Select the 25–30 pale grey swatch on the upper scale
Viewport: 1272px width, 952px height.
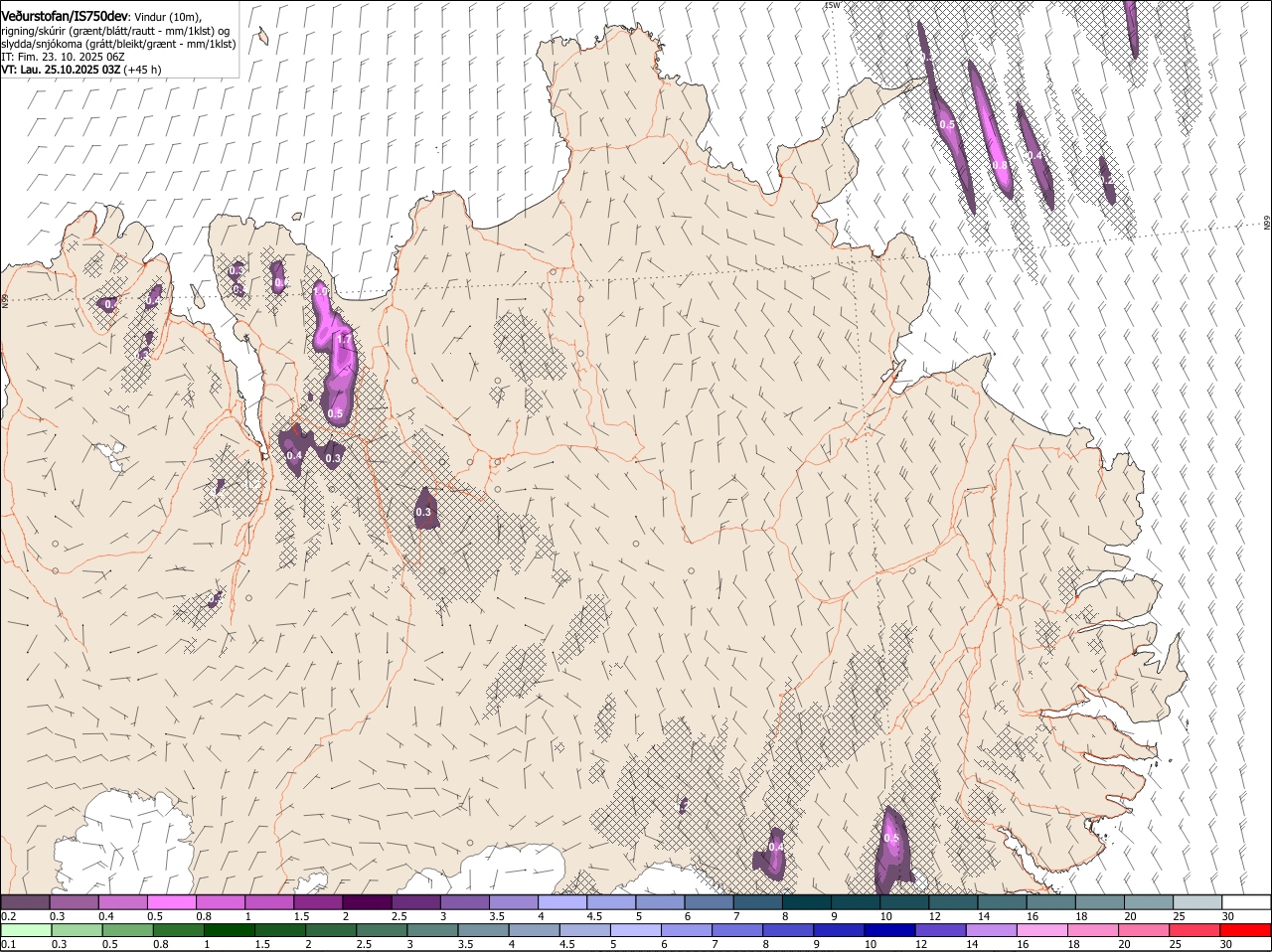click(1198, 902)
